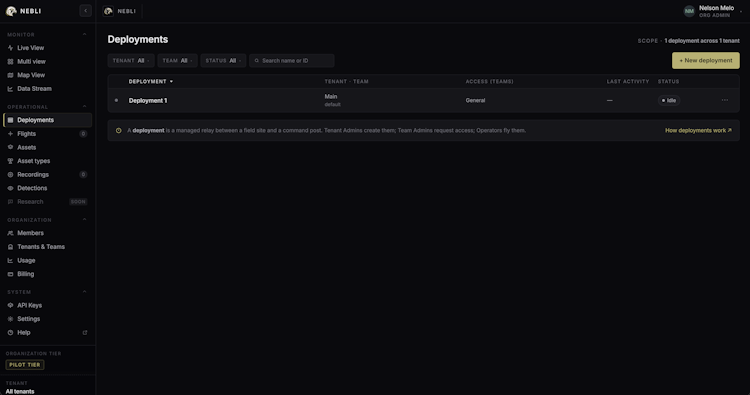
Task: Open the Team filter dropdown
Action: [177, 61]
